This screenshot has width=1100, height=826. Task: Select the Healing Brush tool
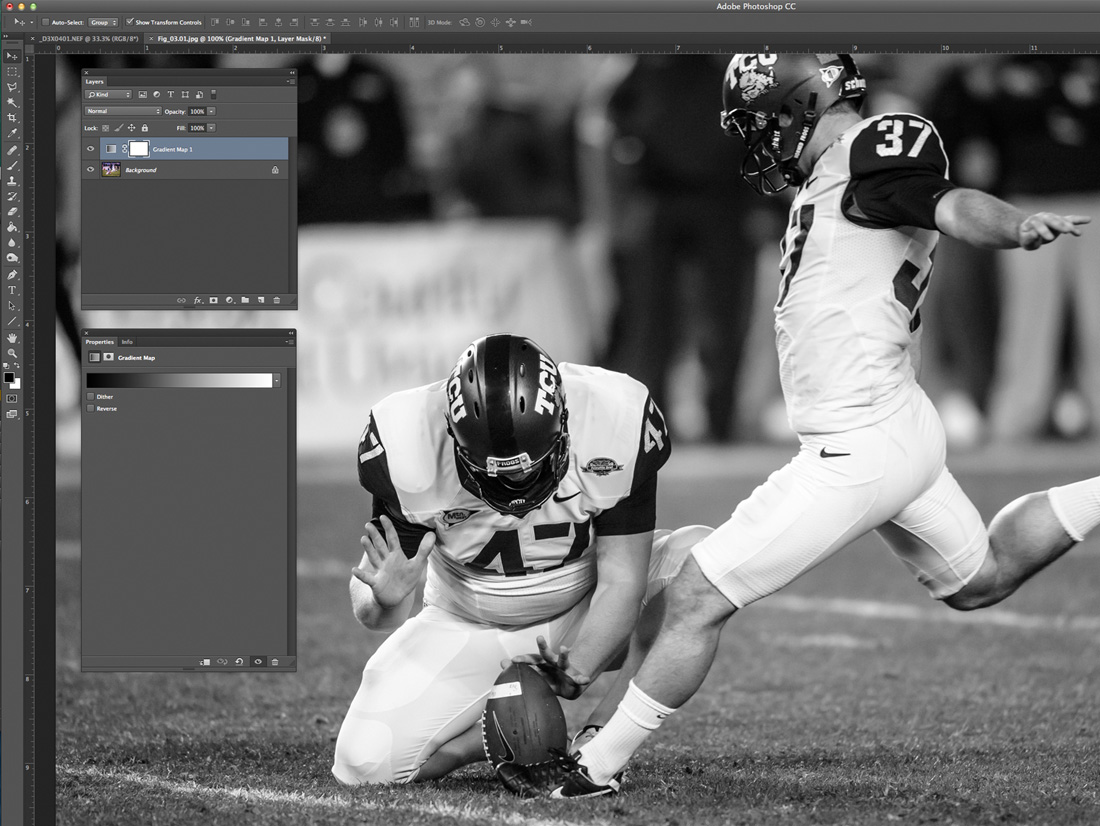click(12, 150)
